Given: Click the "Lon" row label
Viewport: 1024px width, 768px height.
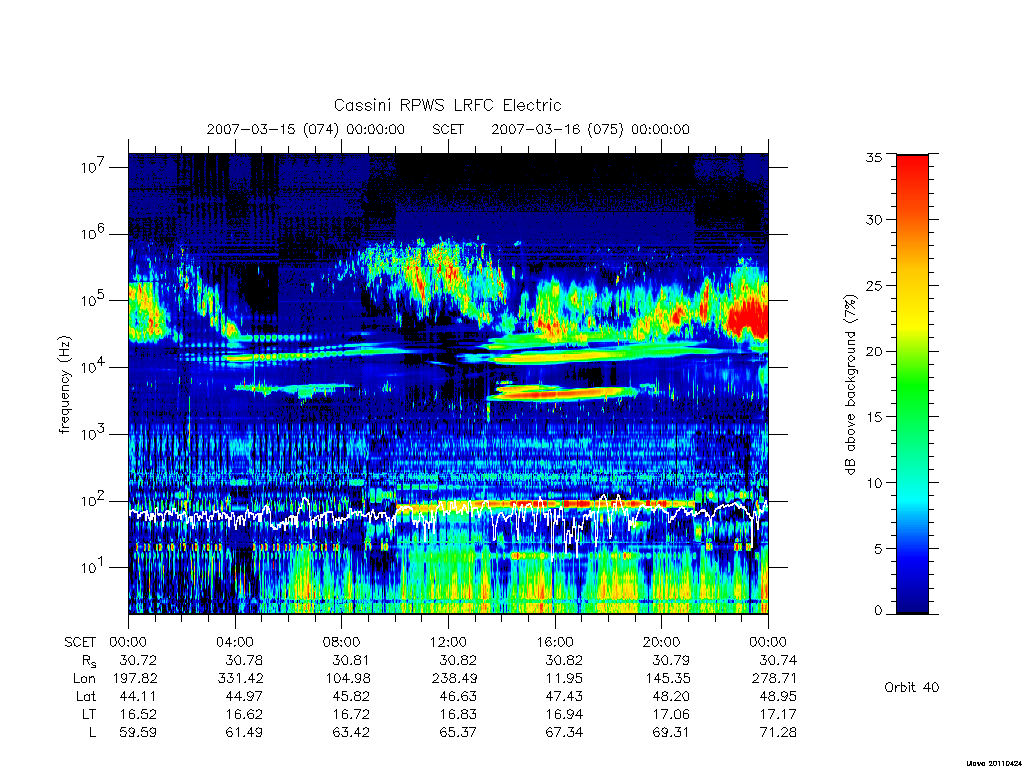Looking at the screenshot, I should [84, 679].
